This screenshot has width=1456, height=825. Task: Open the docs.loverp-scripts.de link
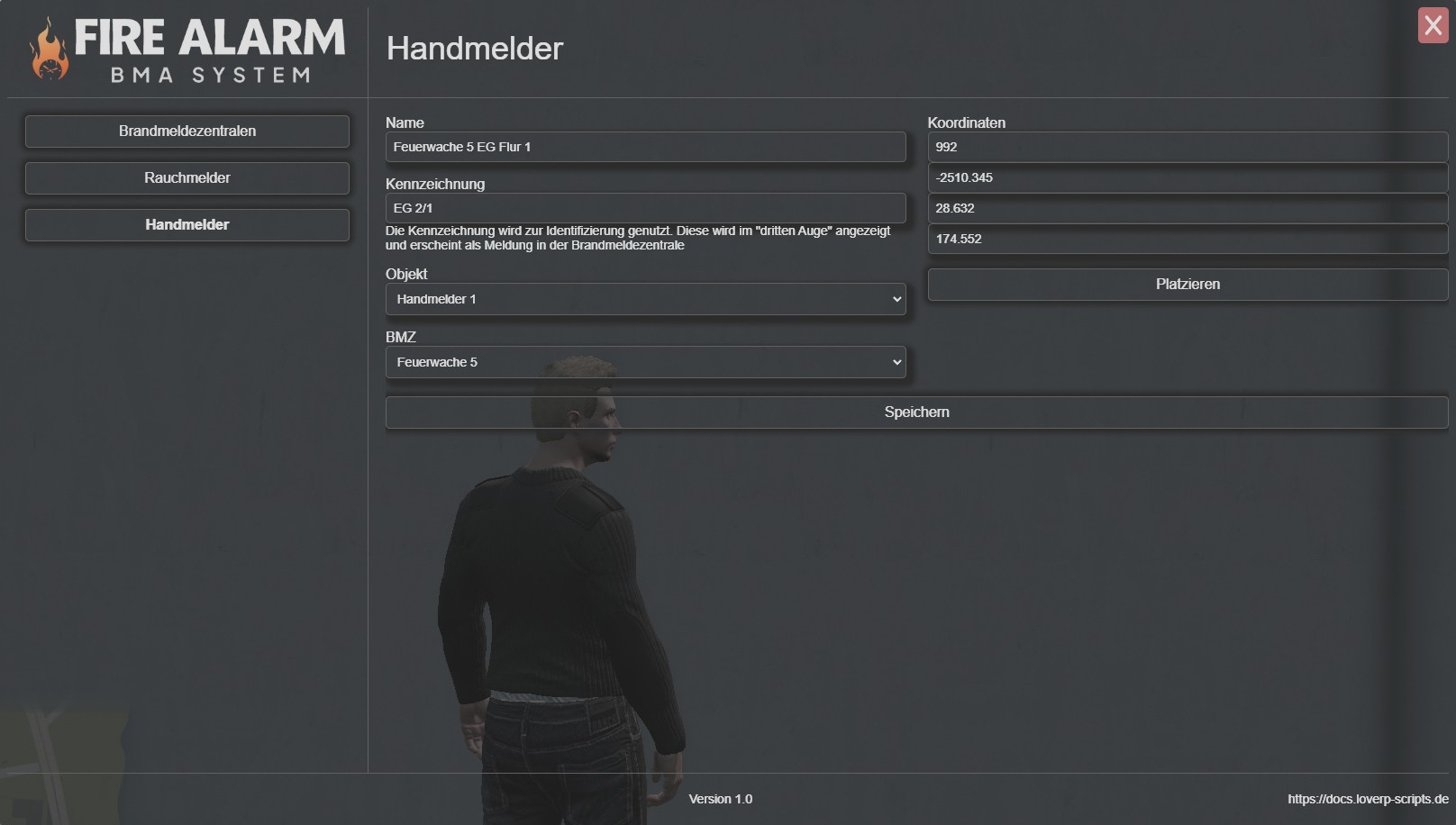(1368, 799)
